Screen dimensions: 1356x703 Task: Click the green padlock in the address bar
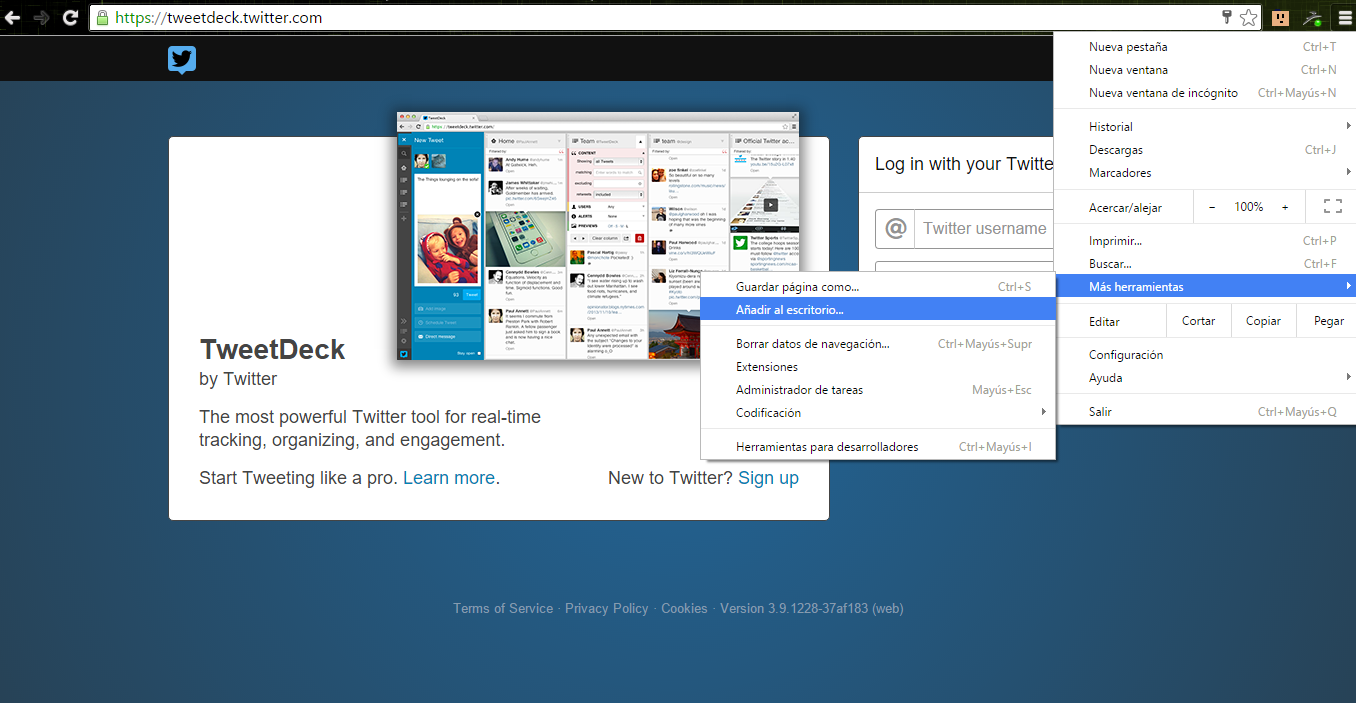click(x=101, y=18)
